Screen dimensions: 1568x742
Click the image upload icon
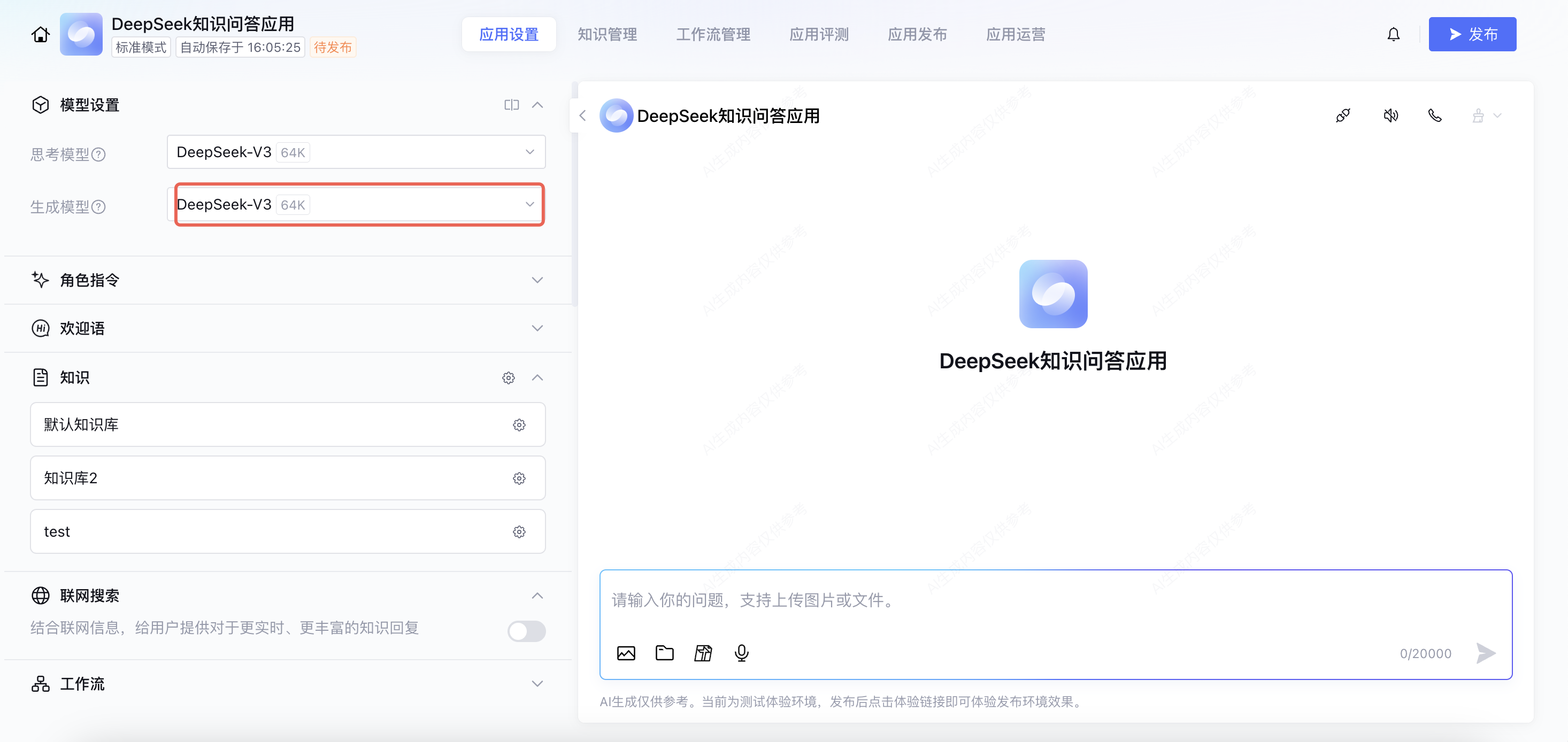coord(626,653)
